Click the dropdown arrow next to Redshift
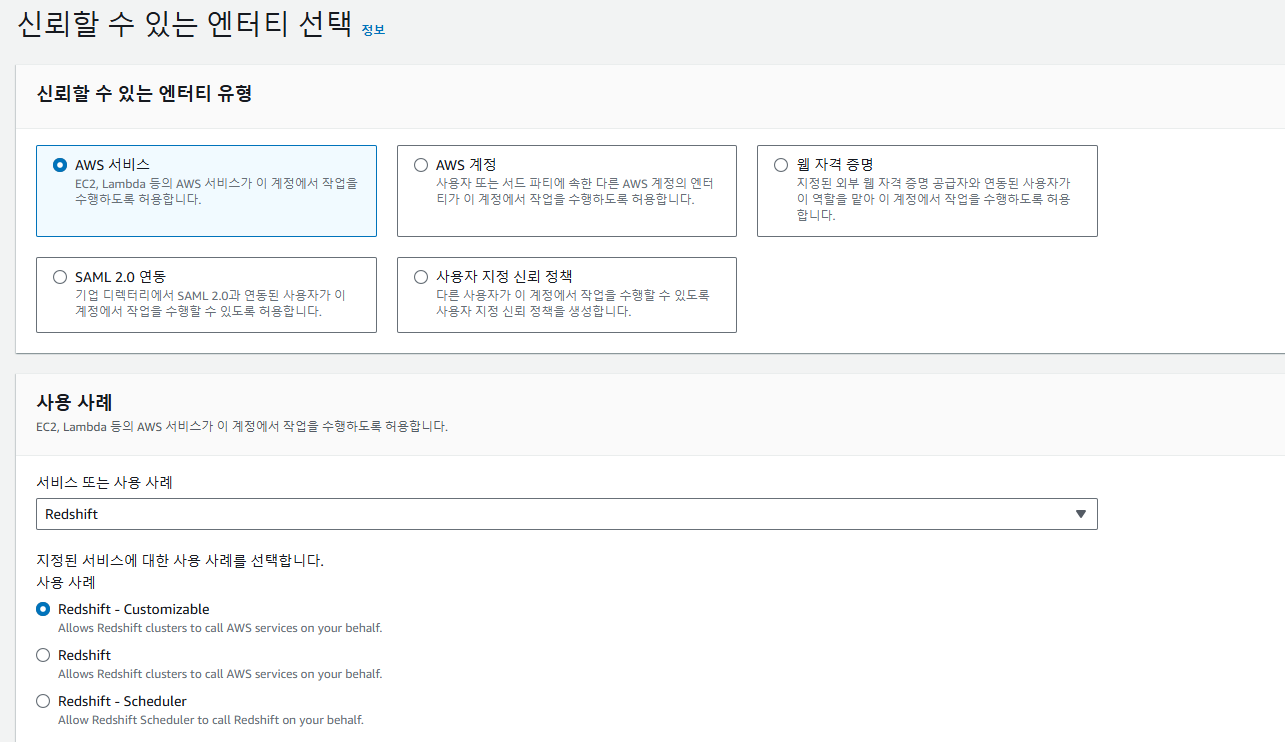This screenshot has height=742, width=1285. 1080,514
